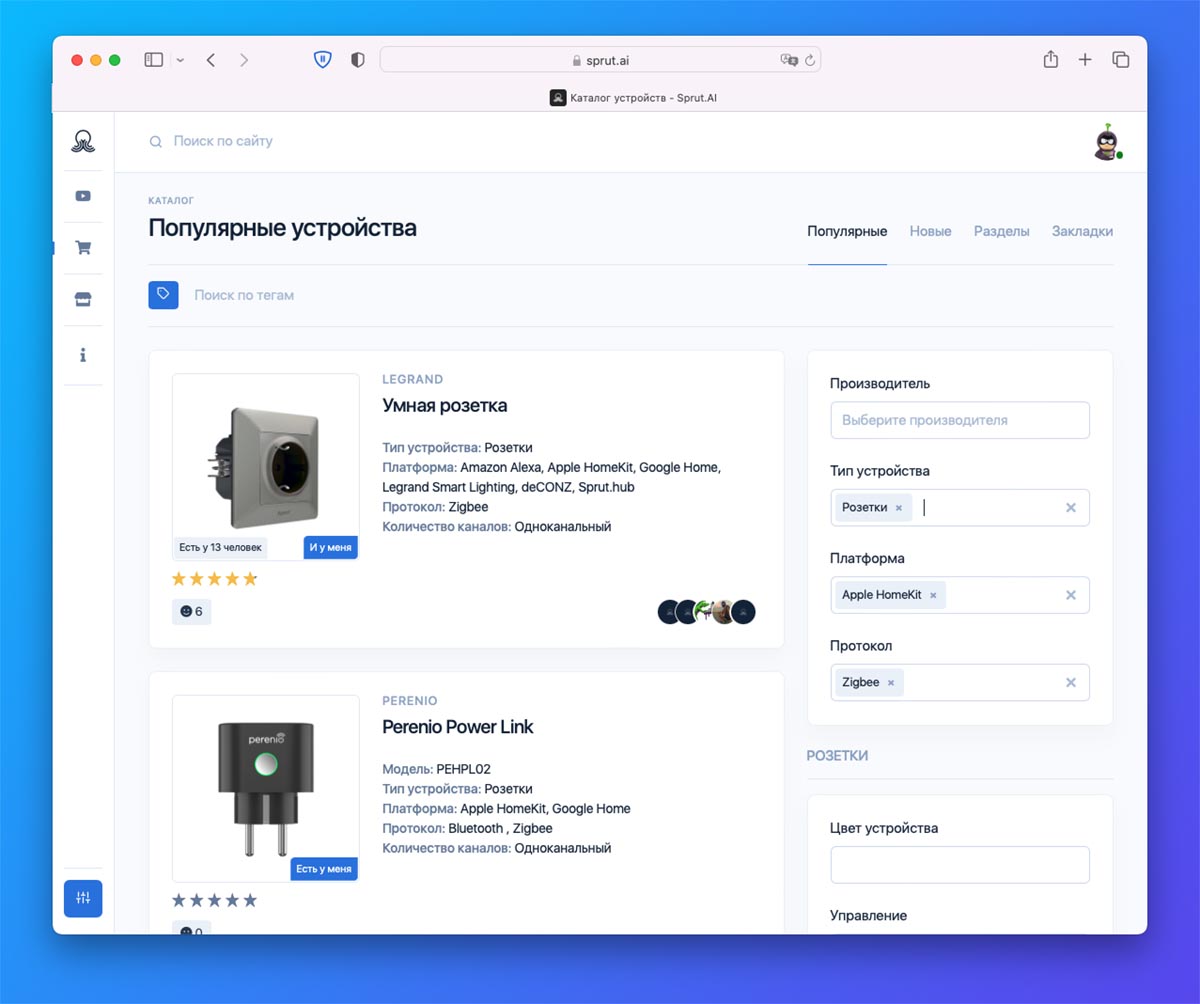Clear the Протокол field

point(1071,683)
